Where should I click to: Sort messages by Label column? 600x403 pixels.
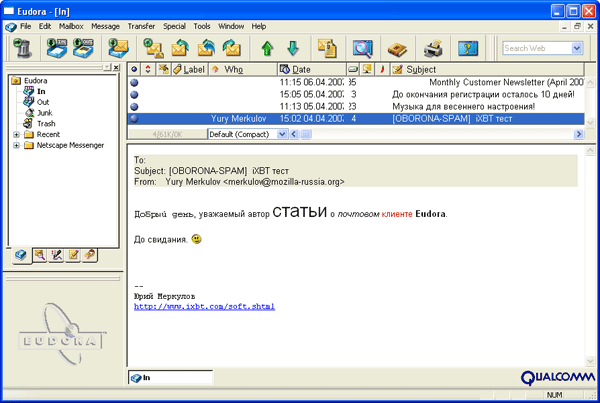[189, 69]
